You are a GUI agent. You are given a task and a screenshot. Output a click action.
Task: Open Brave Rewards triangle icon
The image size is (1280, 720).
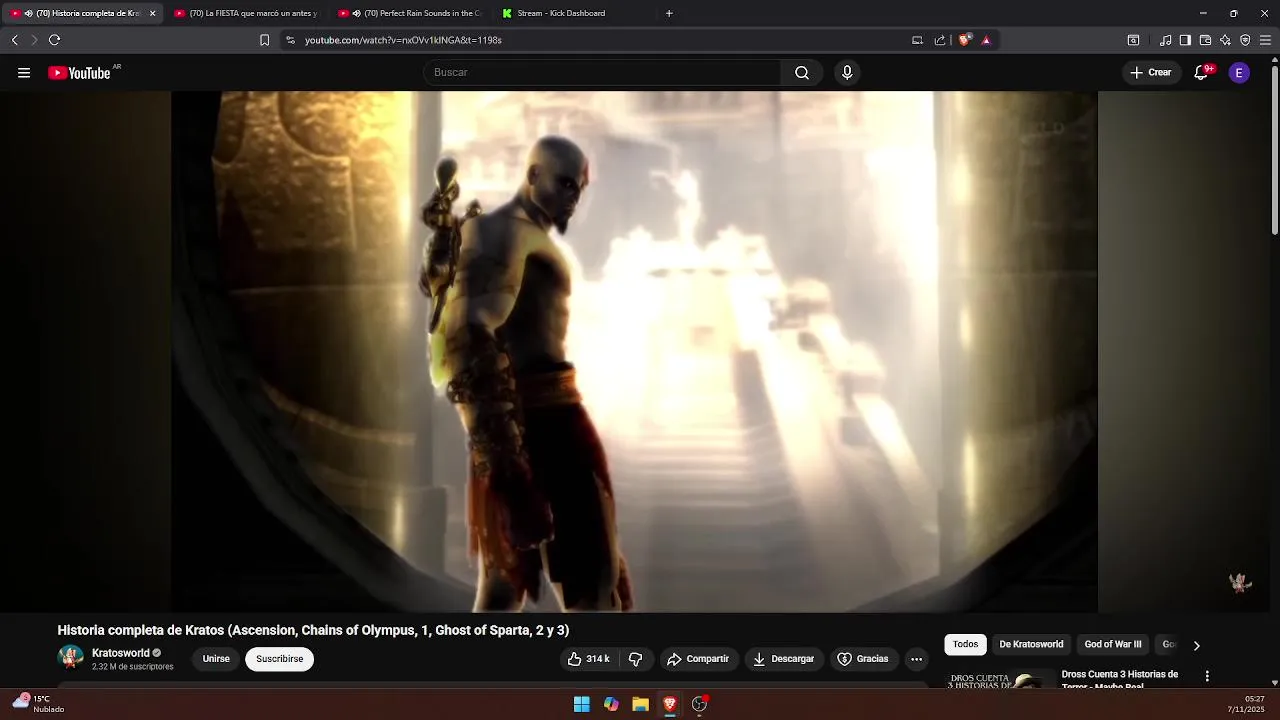[x=986, y=40]
